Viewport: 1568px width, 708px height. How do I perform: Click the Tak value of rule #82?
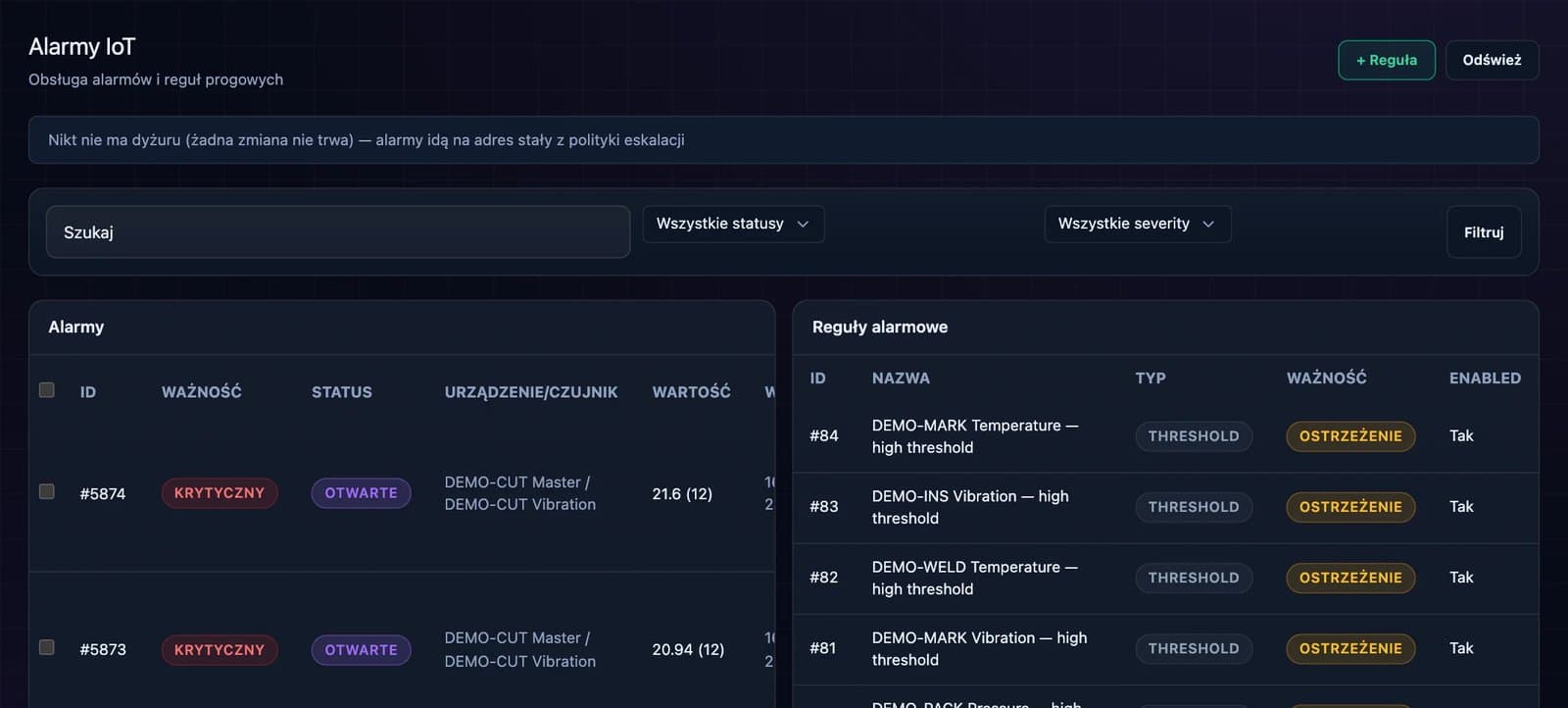[1461, 577]
